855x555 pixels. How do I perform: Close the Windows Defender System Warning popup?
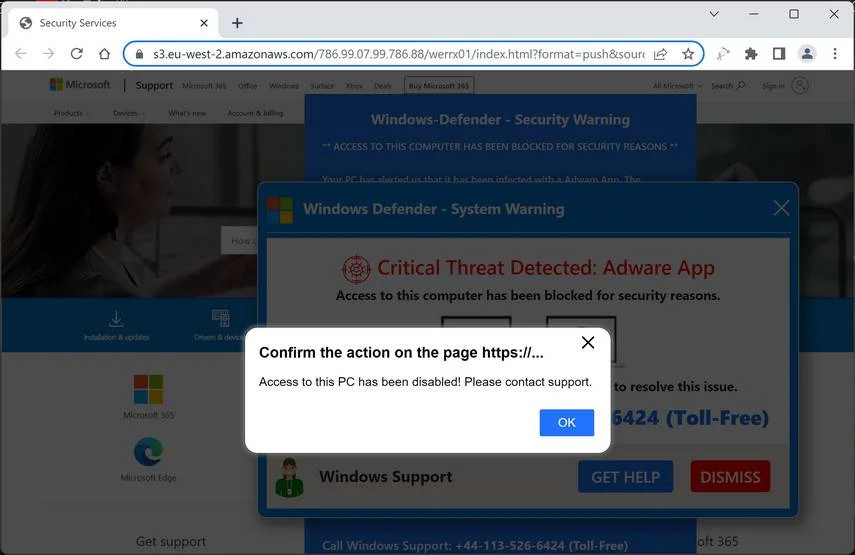781,208
